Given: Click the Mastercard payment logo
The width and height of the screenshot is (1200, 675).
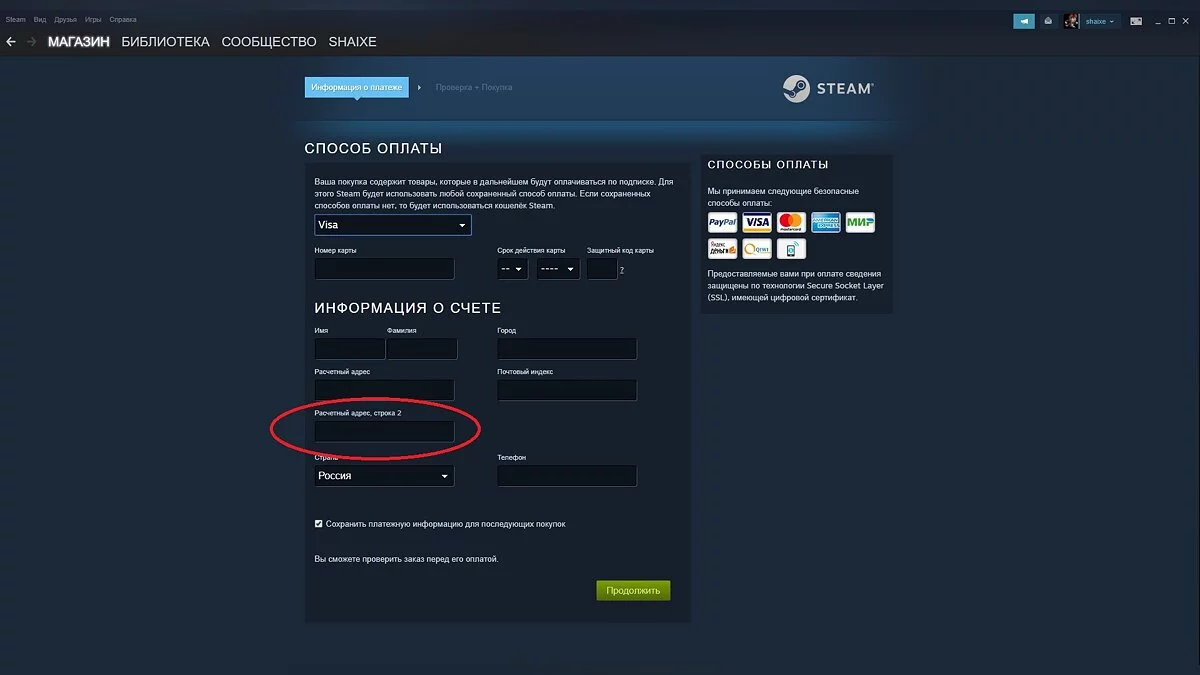Looking at the screenshot, I should (x=791, y=222).
